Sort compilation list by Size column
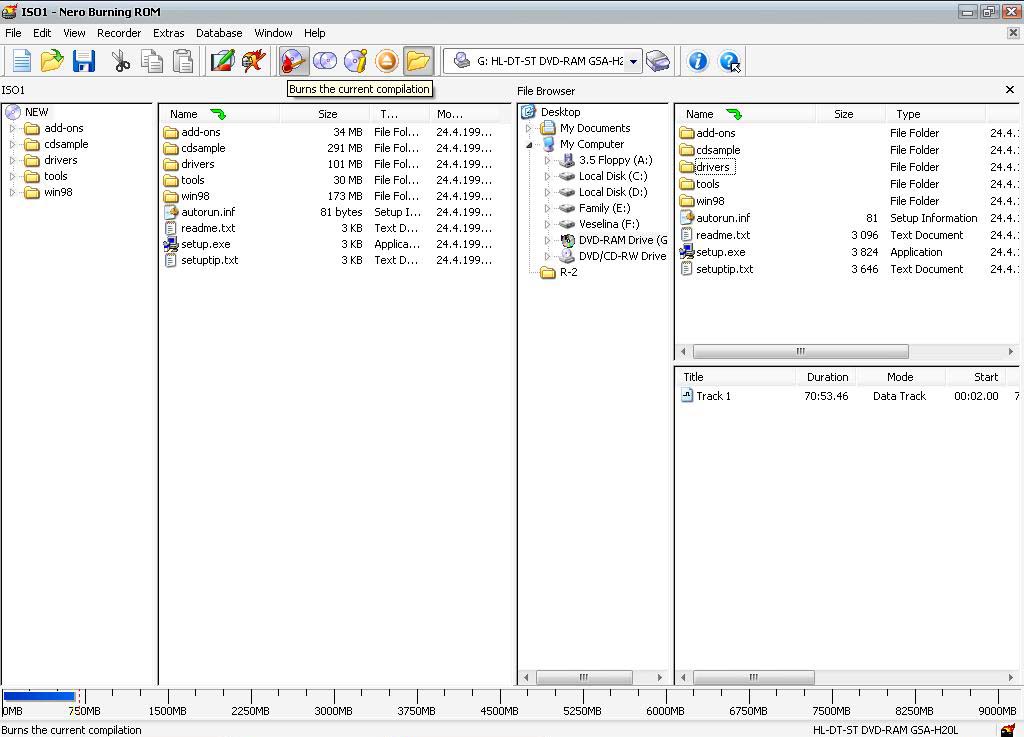Screen dimensions: 1024x737 point(325,114)
